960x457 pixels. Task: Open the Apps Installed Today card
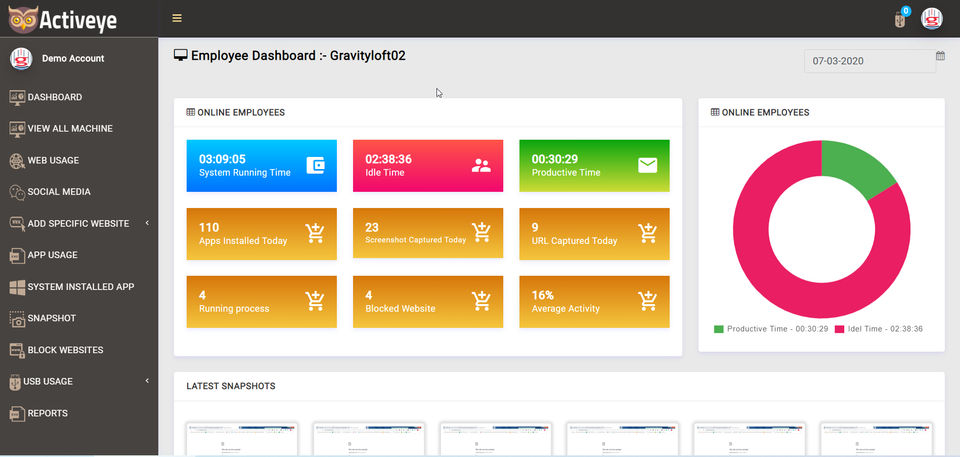tap(262, 234)
